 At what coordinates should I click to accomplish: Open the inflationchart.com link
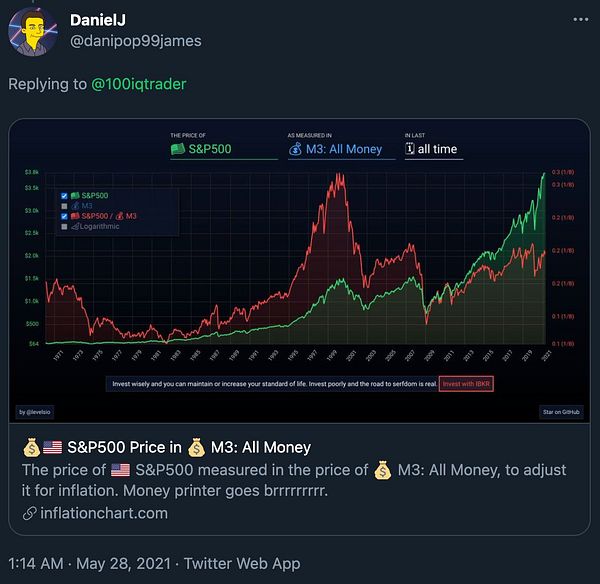coord(104,513)
